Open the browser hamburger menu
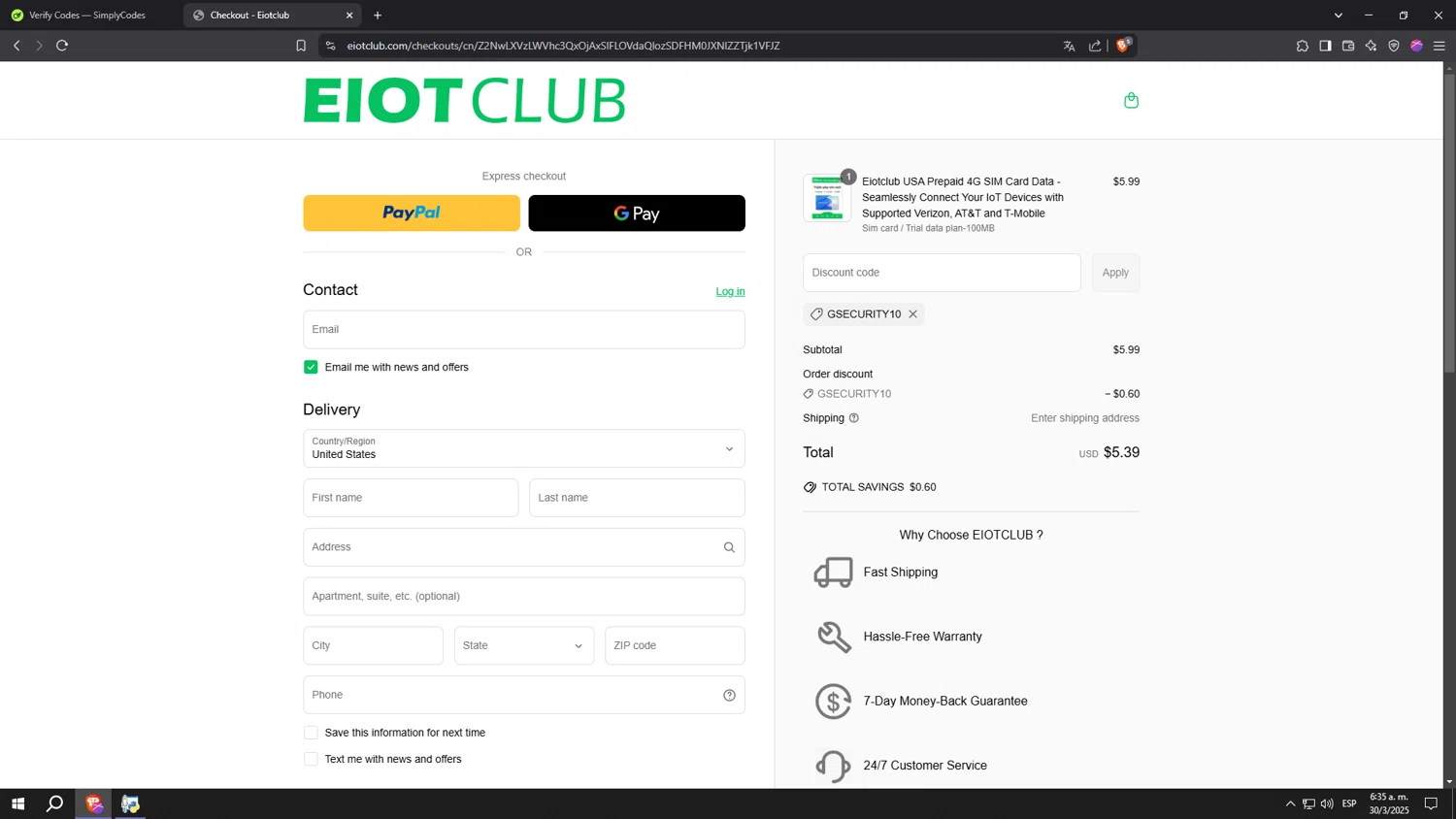 [x=1439, y=46]
